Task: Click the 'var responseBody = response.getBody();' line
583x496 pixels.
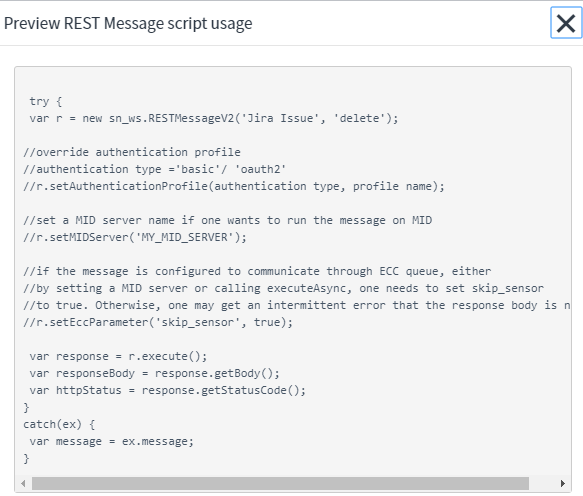Action: pos(154,373)
